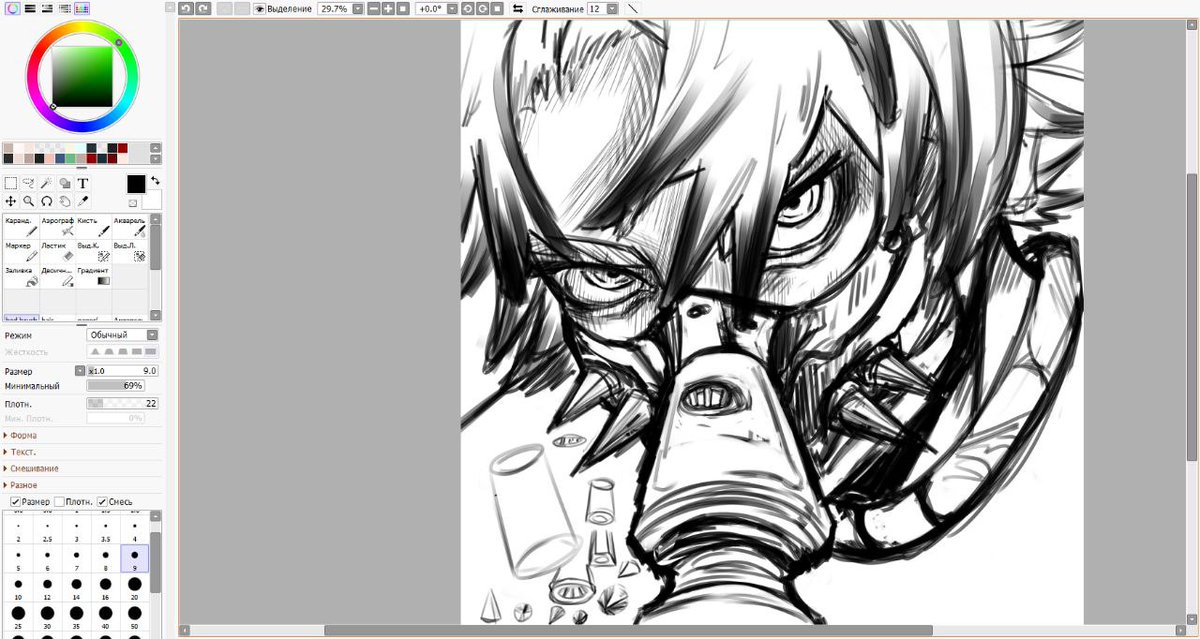Click the Минимальный size slider
The image size is (1200, 639).
(x=116, y=386)
